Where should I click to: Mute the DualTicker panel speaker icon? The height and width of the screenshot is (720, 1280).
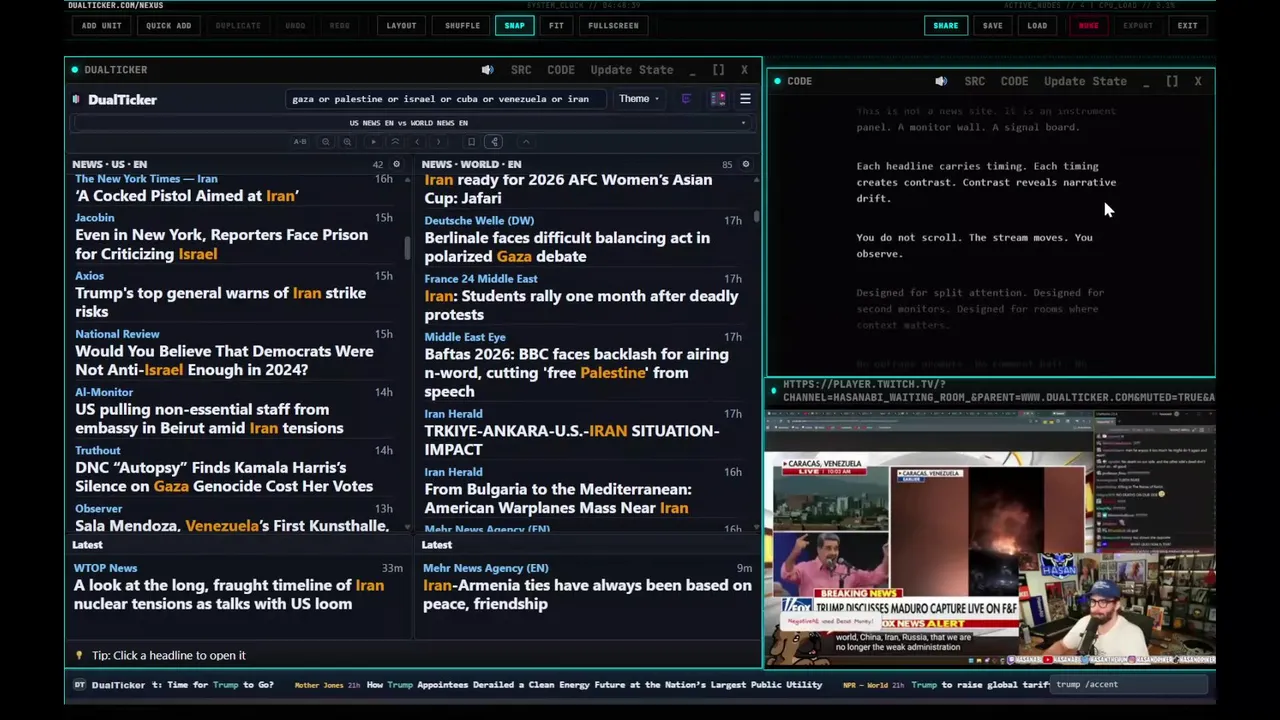coord(487,70)
